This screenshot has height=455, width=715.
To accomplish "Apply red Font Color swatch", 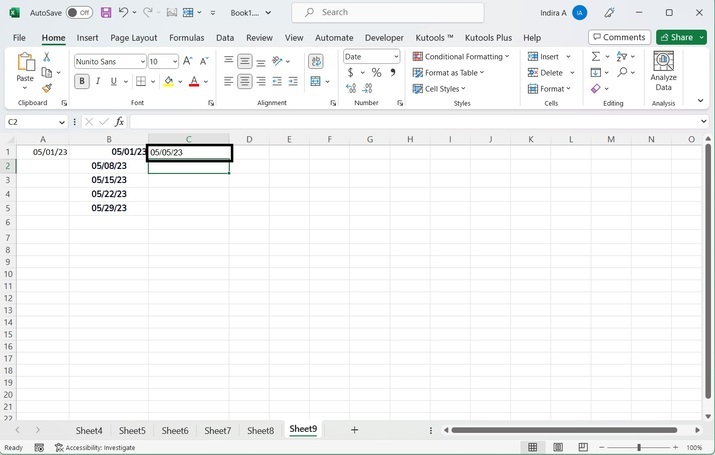I will coord(194,82).
